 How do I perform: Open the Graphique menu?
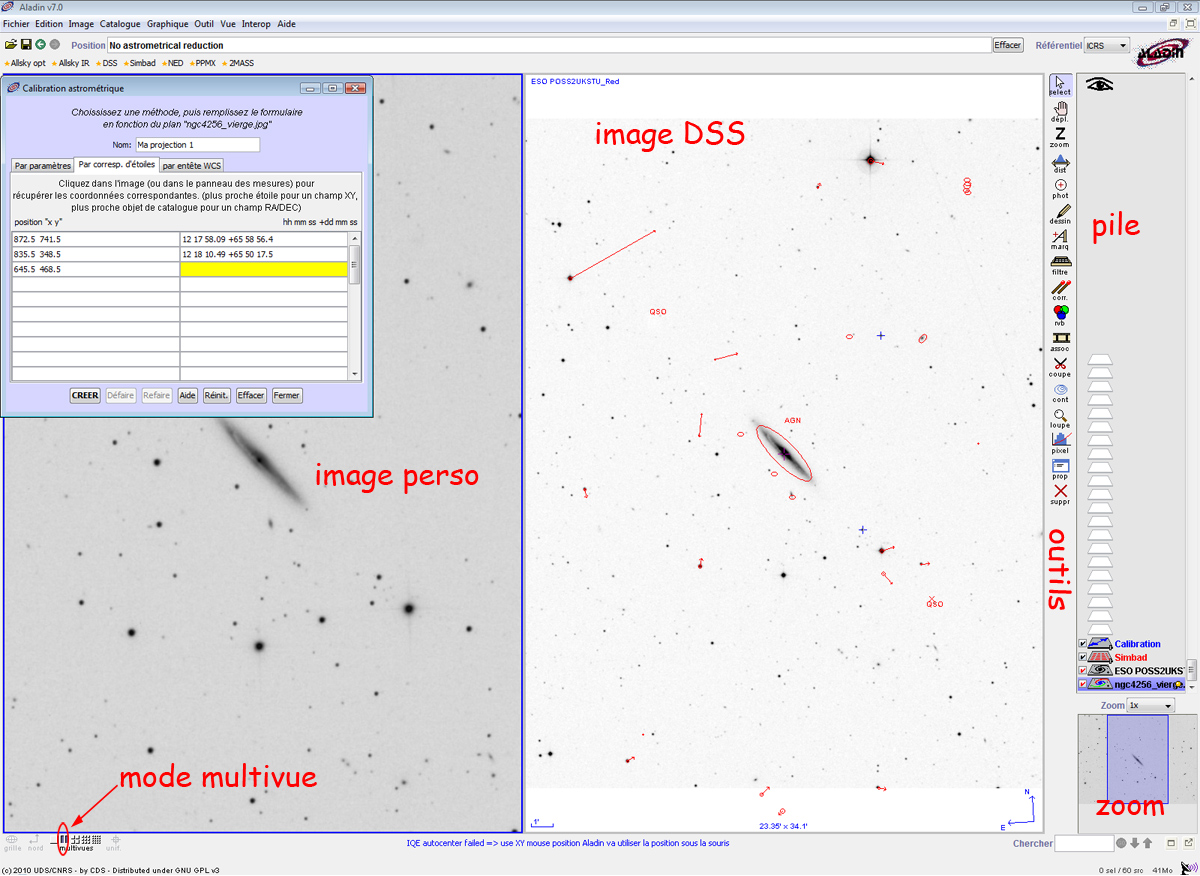167,23
